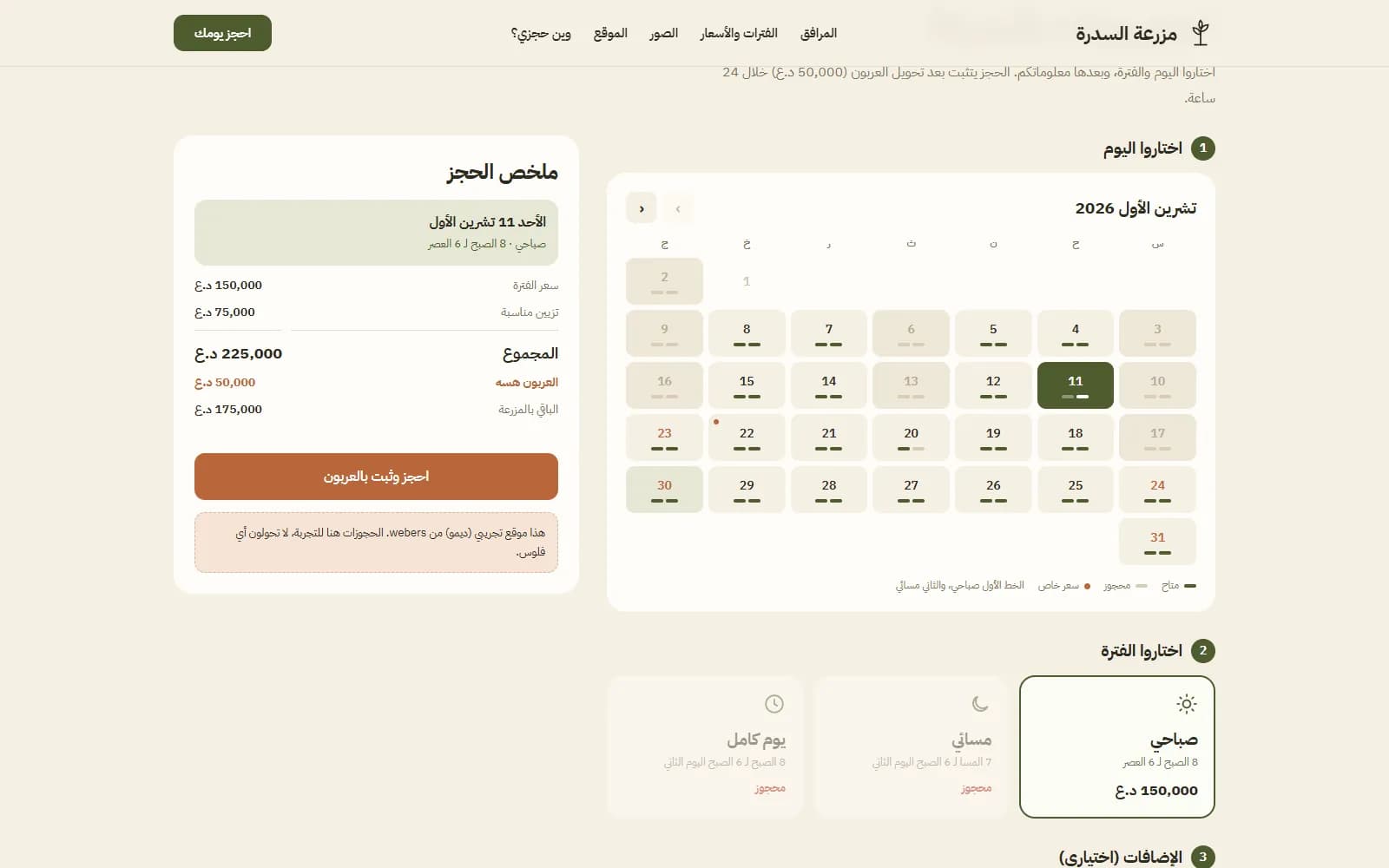Screen dimensions: 1389x868
Task: Open الفترات والأسعار navigation link
Action: pos(739,33)
